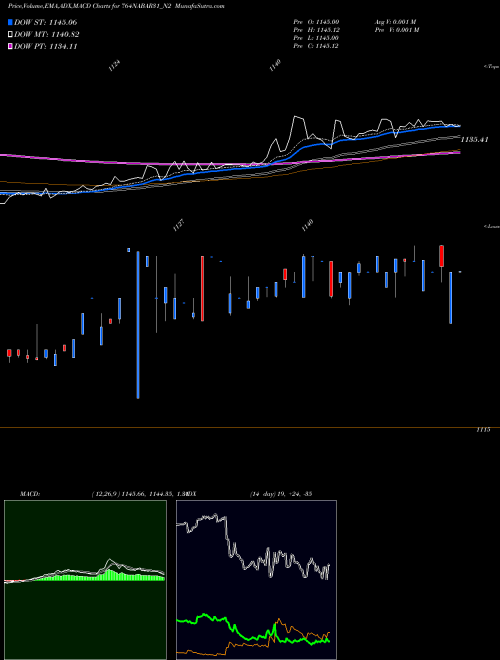This screenshot has height=660, width=500.
Task: Click the 'Pre C: 1145.12' value
Action: click(316, 46)
